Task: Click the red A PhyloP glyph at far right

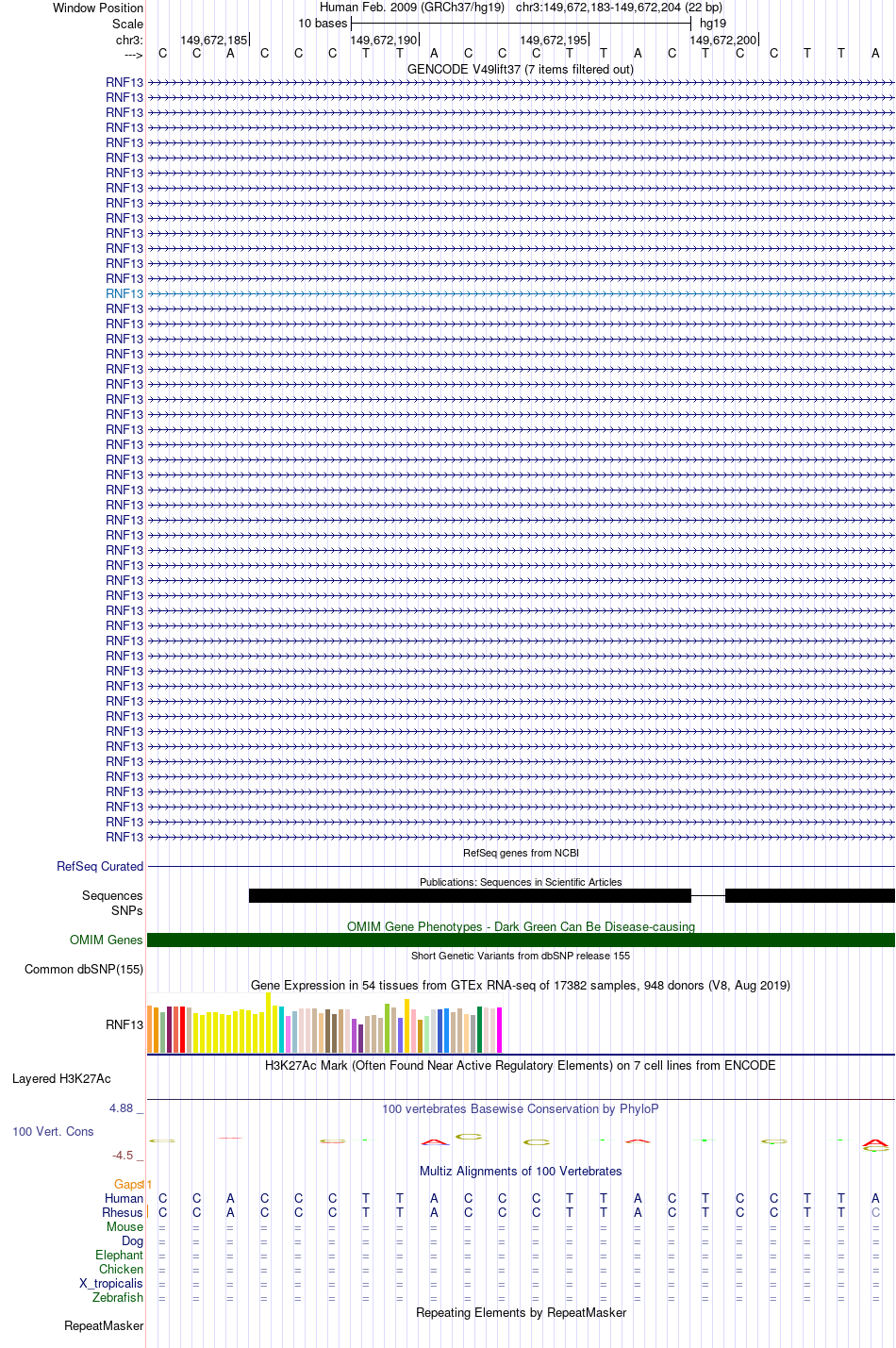Action: pyautogui.click(x=875, y=1143)
